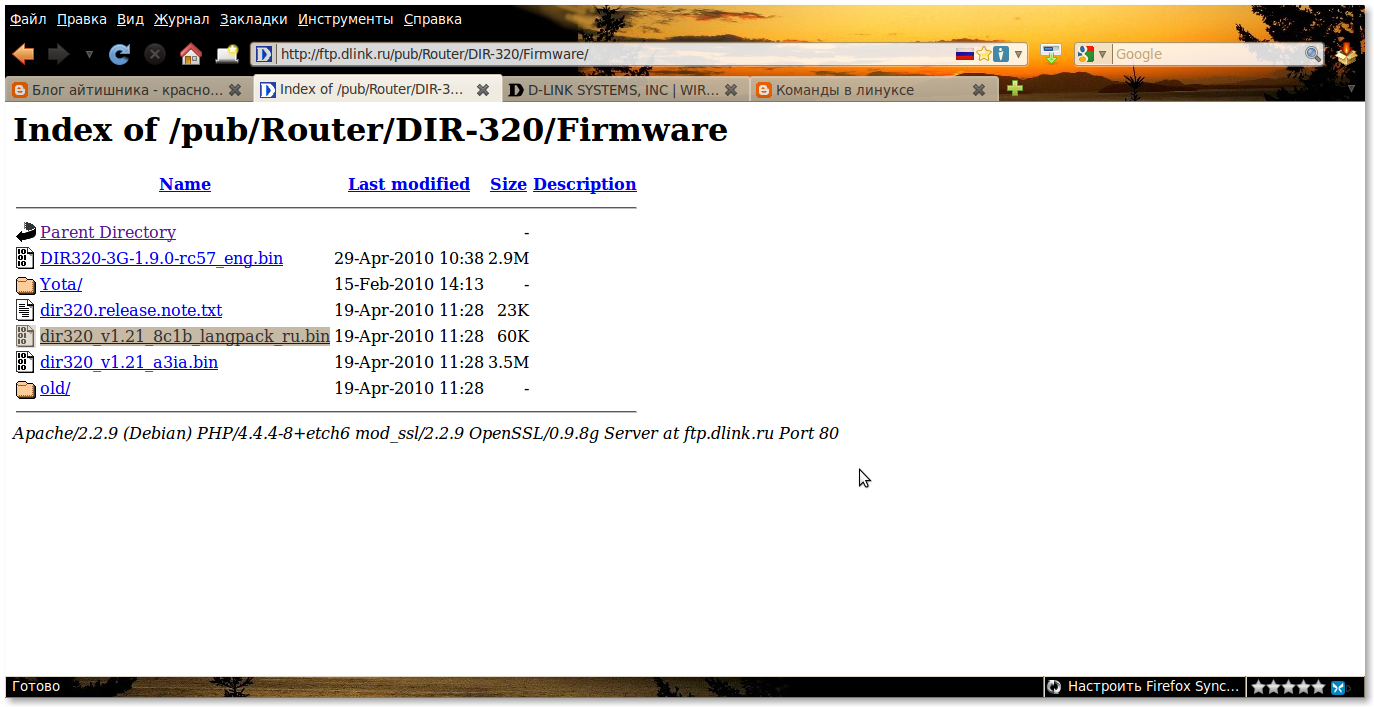Open the Вид menu
Screen dimensions: 1374x707
(130, 19)
